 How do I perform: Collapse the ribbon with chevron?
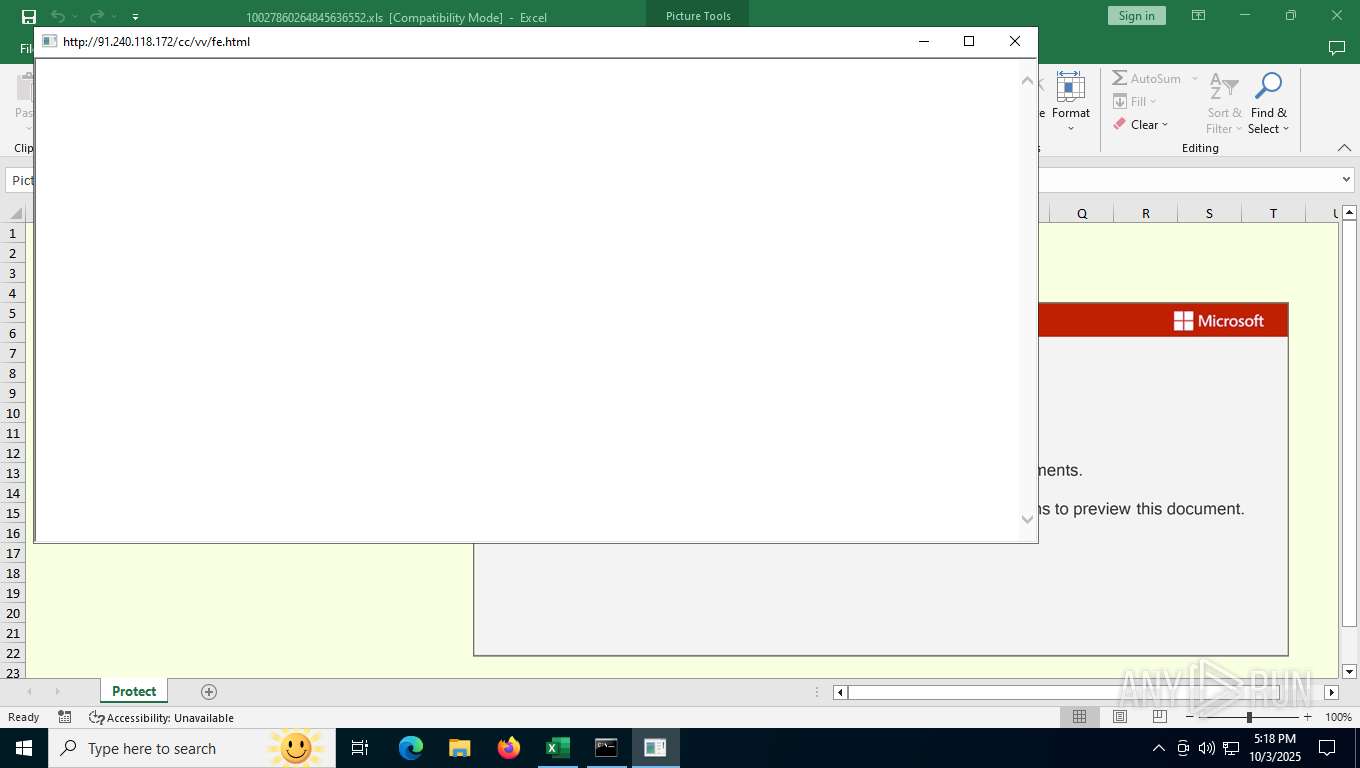pos(1345,148)
